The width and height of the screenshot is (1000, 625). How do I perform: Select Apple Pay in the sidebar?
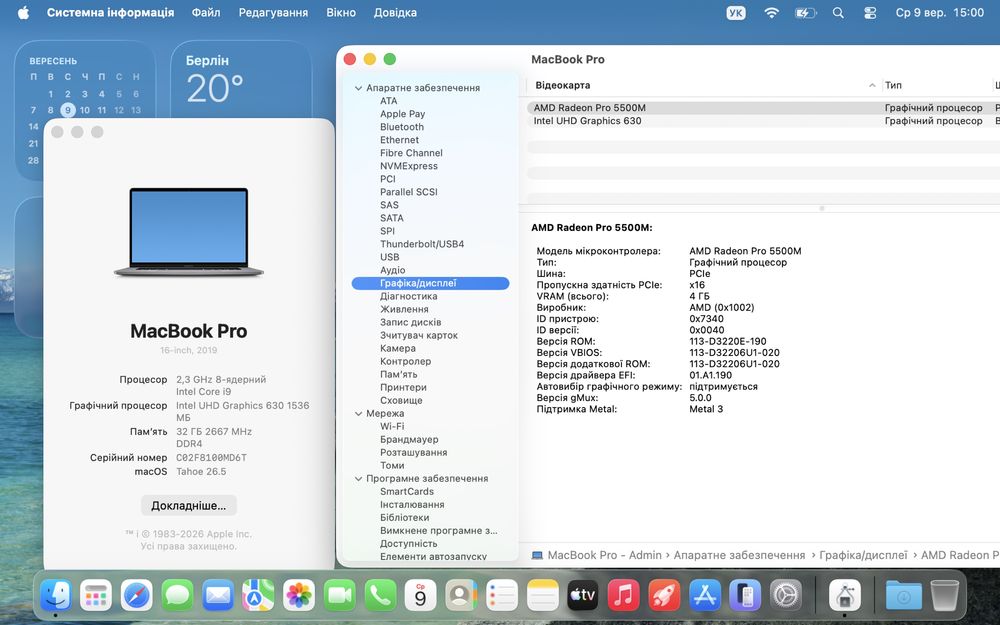coord(402,114)
